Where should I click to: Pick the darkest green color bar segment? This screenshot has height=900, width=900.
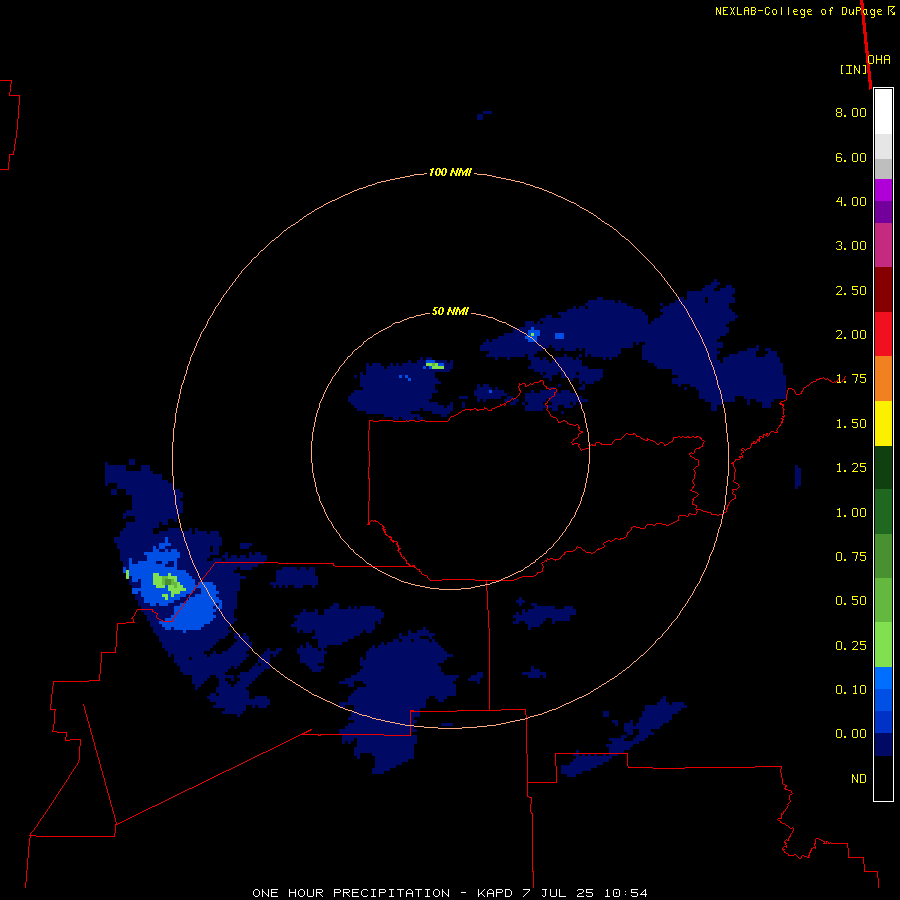[x=883, y=468]
